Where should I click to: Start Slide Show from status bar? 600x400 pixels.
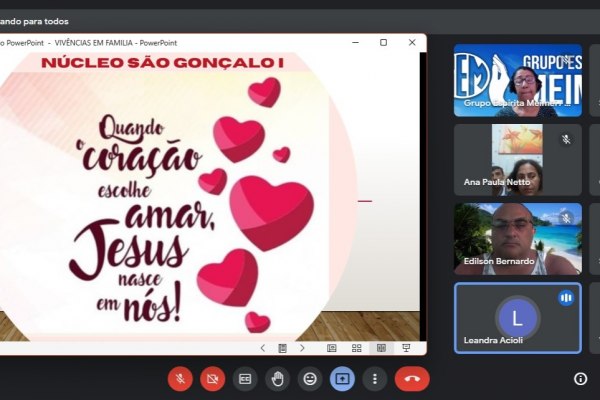(x=405, y=348)
